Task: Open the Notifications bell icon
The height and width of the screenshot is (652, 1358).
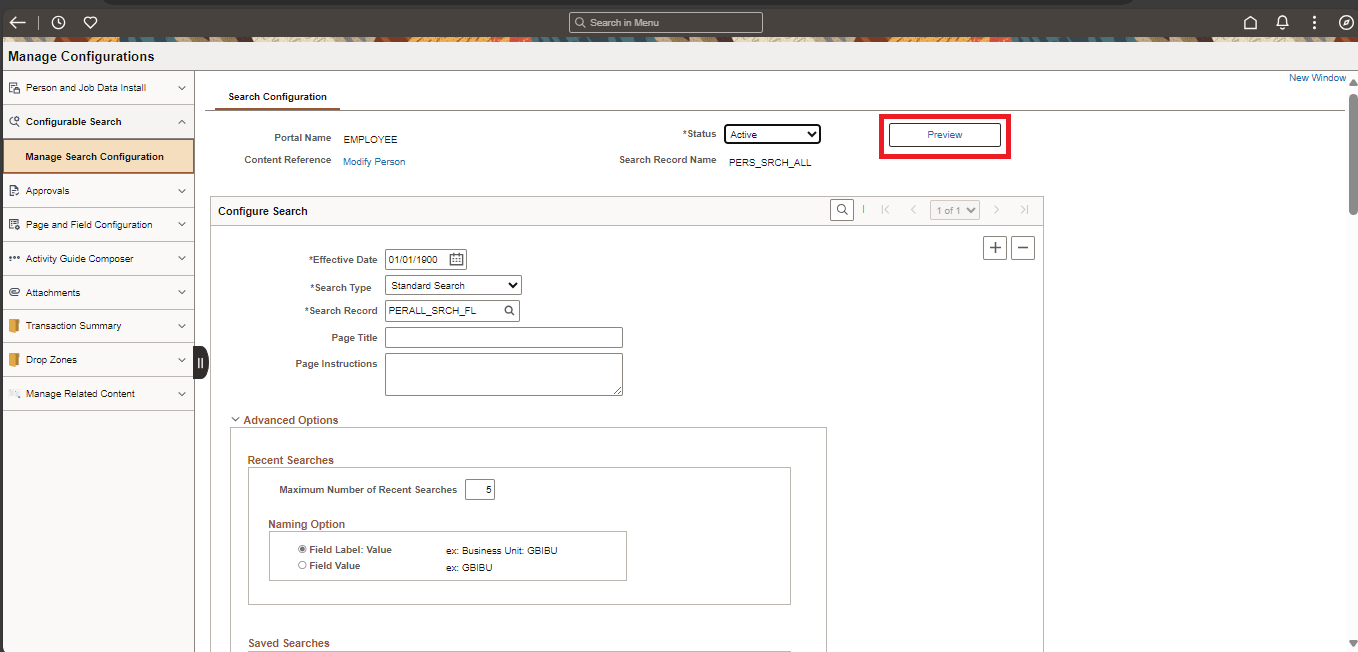Action: click(x=1281, y=21)
